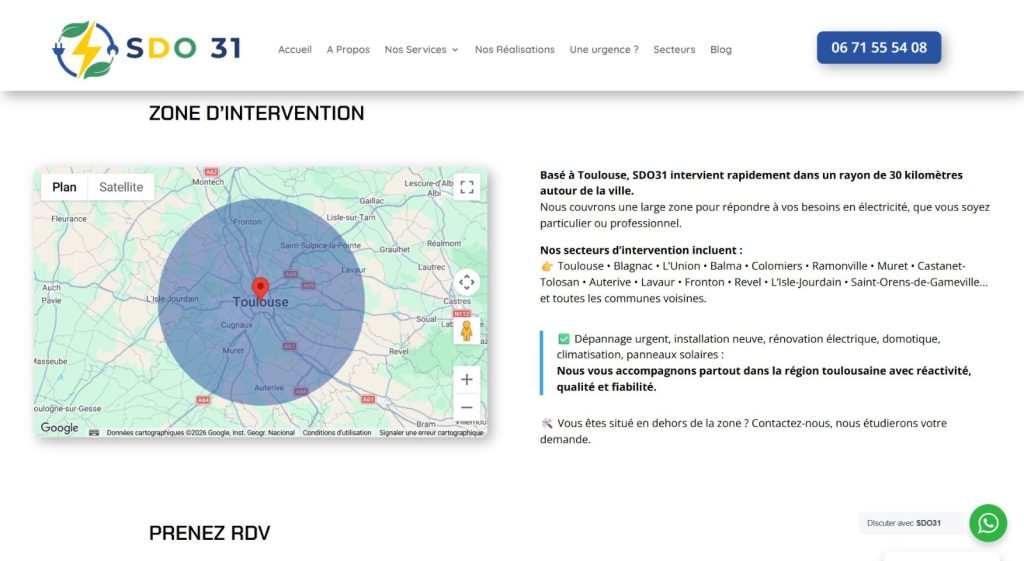
Task: Switch map to Satellite view
Action: [x=121, y=187]
